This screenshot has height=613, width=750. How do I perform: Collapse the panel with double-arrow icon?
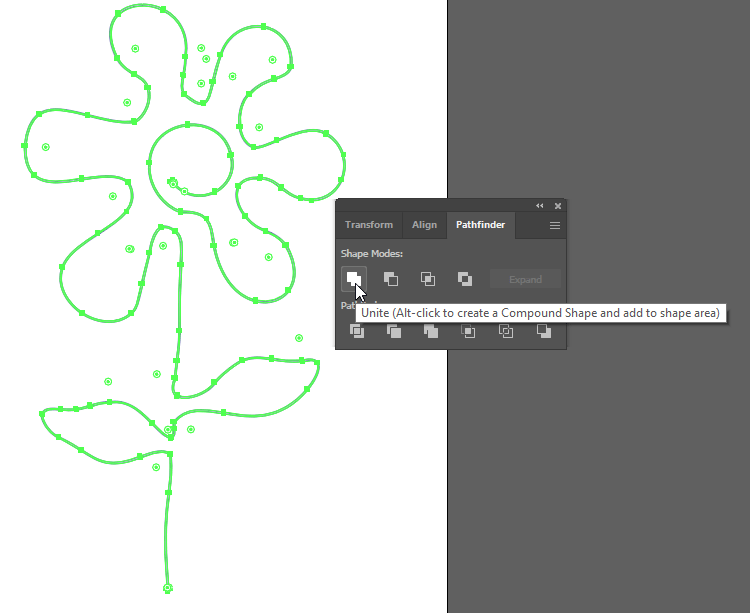coord(540,206)
